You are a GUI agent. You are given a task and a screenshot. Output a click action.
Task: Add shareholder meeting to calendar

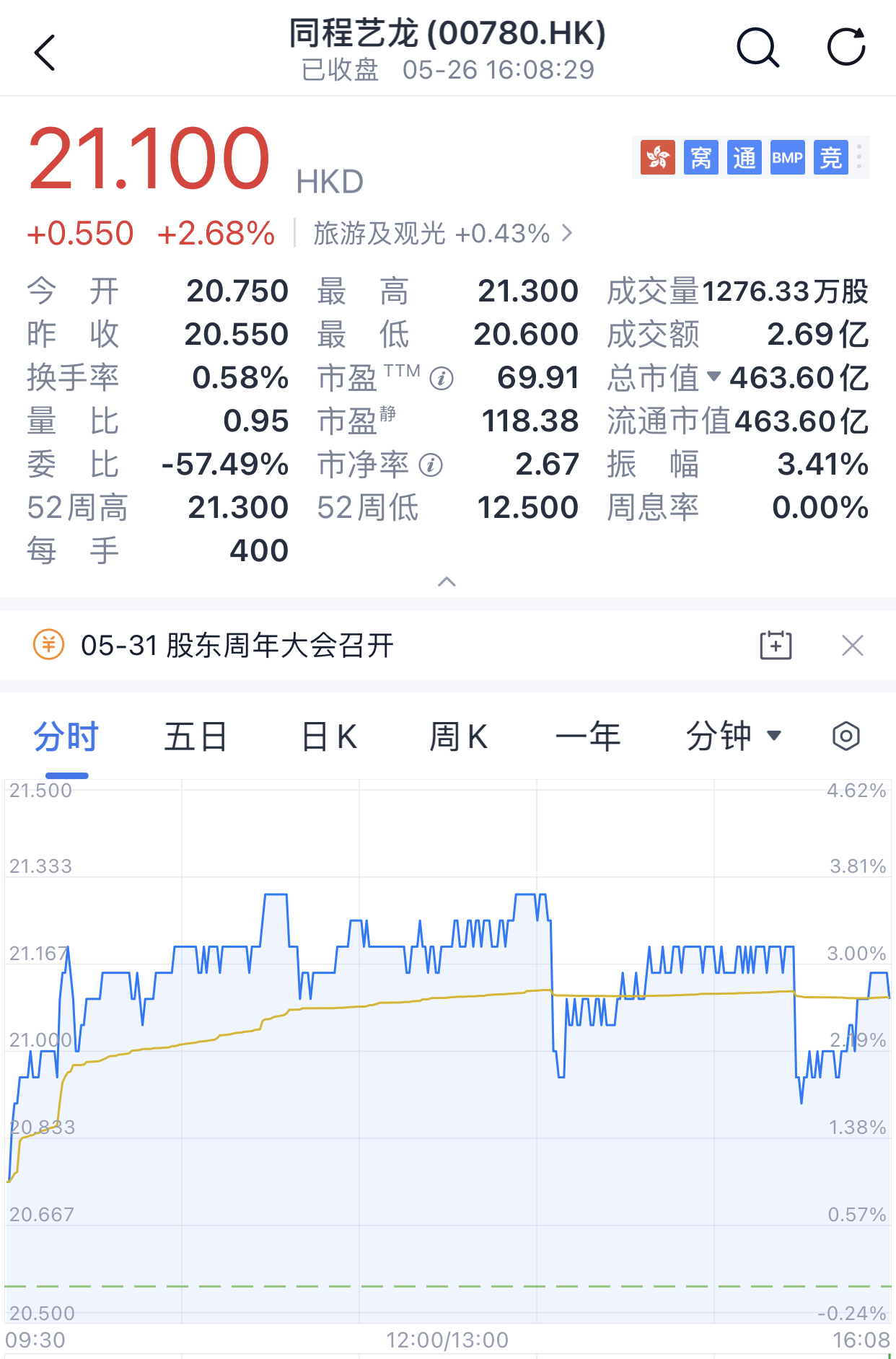click(x=776, y=645)
